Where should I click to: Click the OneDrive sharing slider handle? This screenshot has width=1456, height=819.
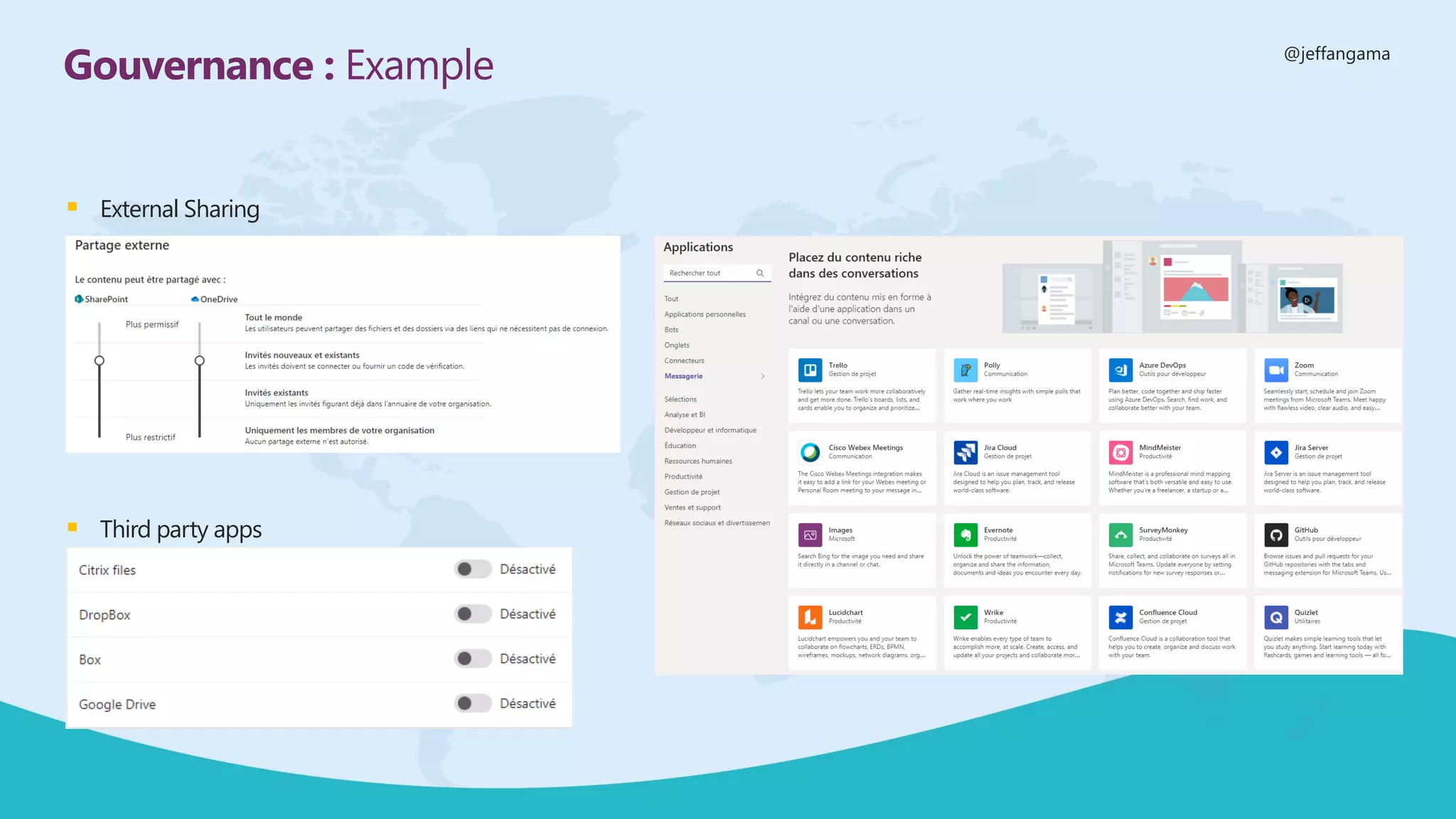click(x=200, y=360)
